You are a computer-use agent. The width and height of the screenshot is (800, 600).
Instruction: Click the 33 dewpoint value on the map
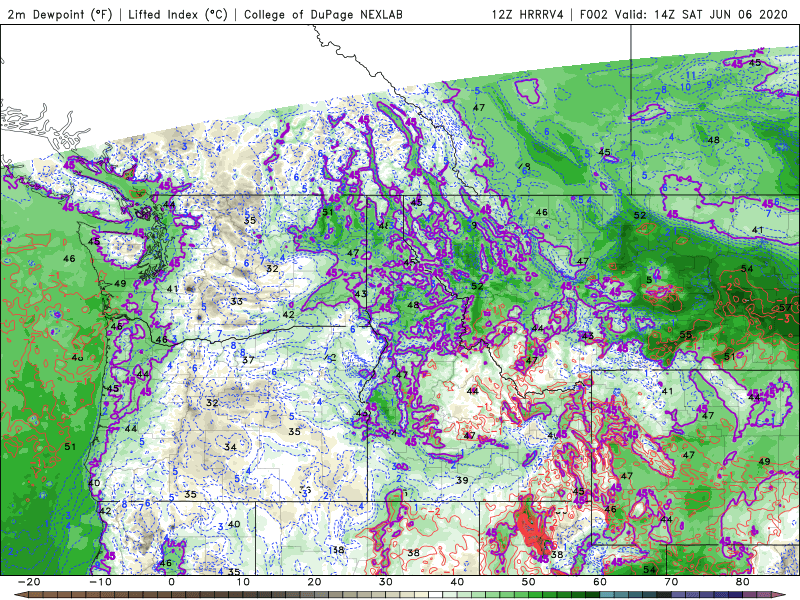tap(236, 302)
